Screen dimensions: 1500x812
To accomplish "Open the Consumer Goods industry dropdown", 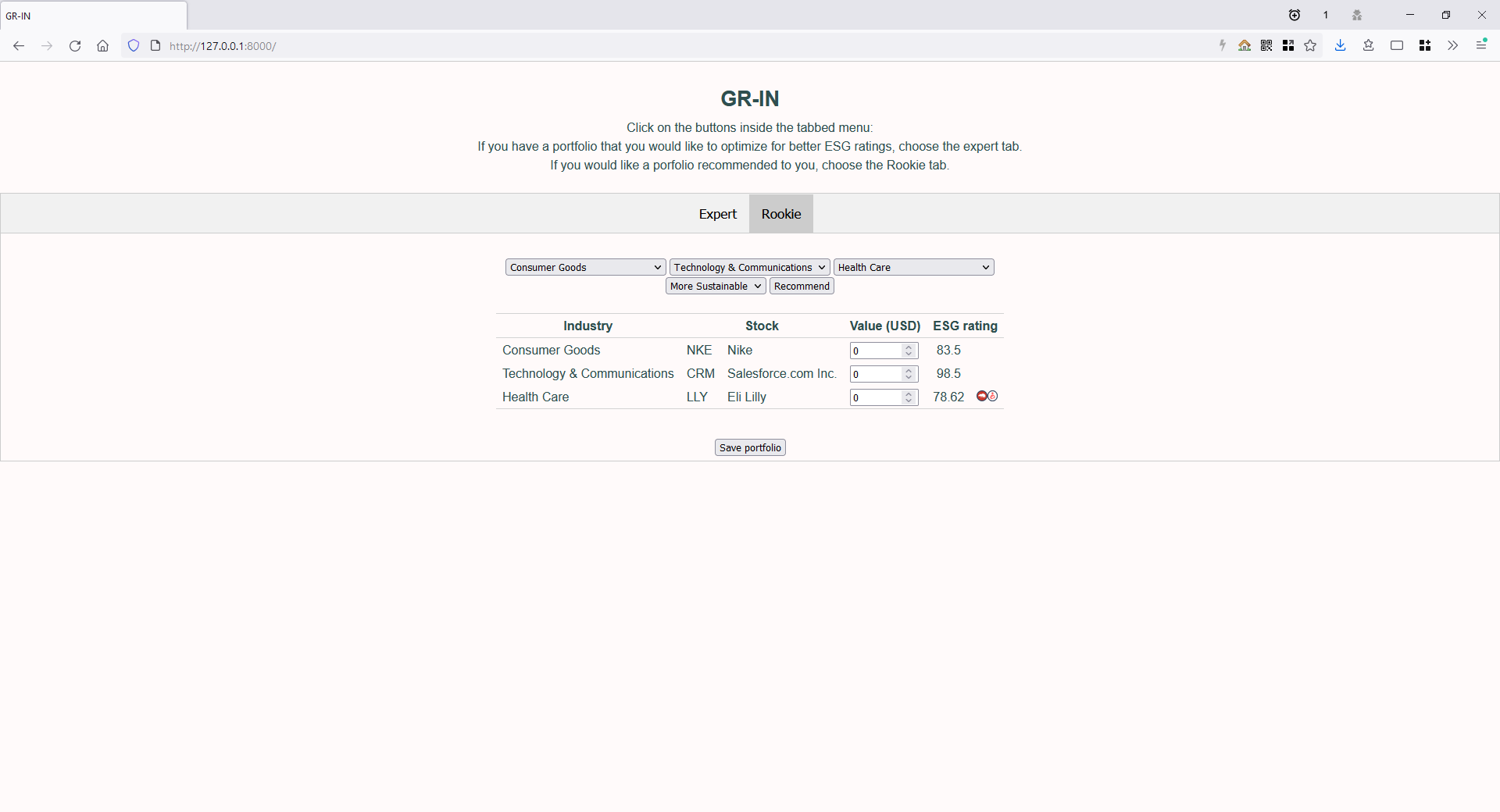I will [x=586, y=267].
